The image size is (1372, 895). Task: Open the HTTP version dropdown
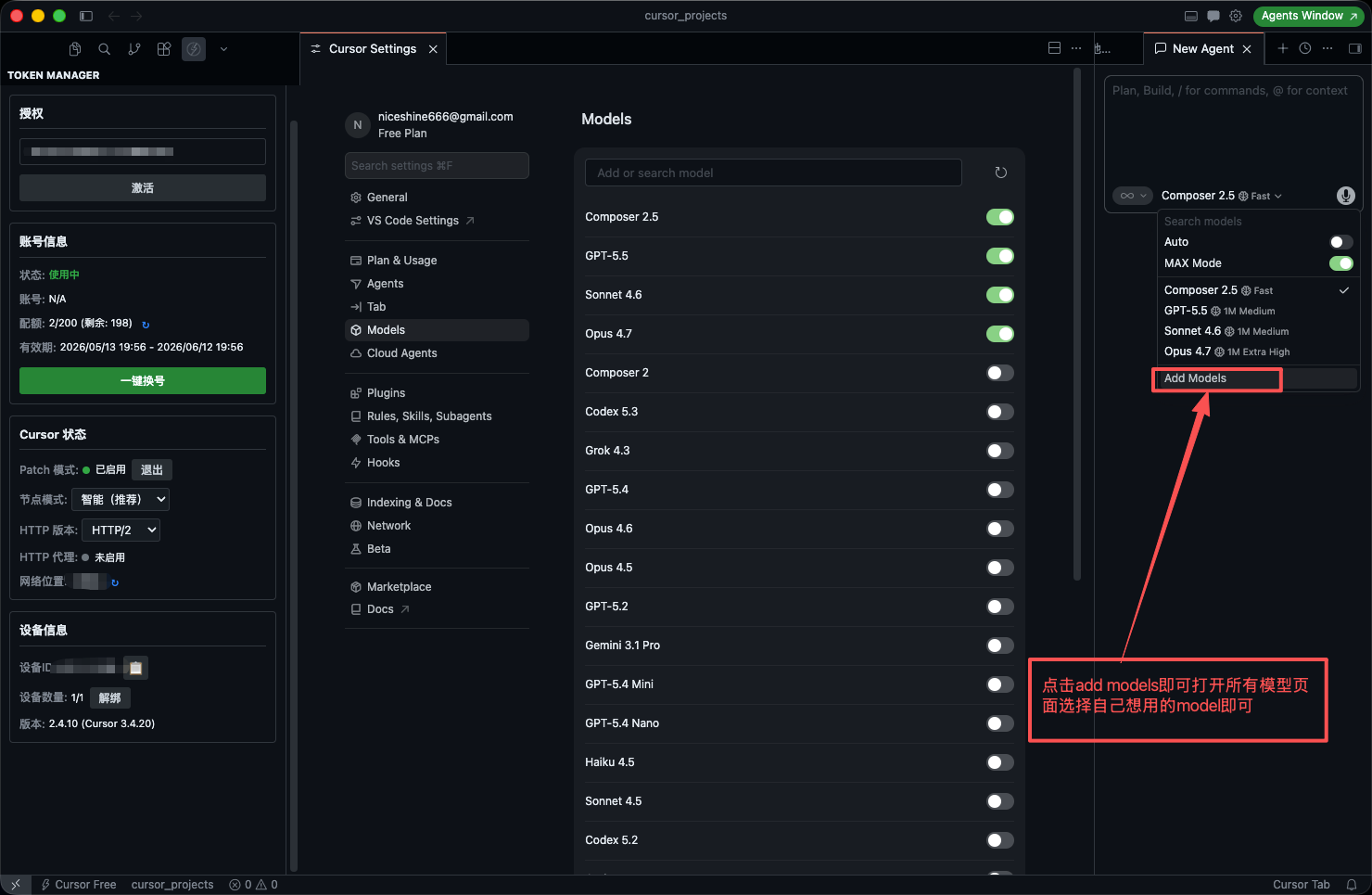pos(121,530)
